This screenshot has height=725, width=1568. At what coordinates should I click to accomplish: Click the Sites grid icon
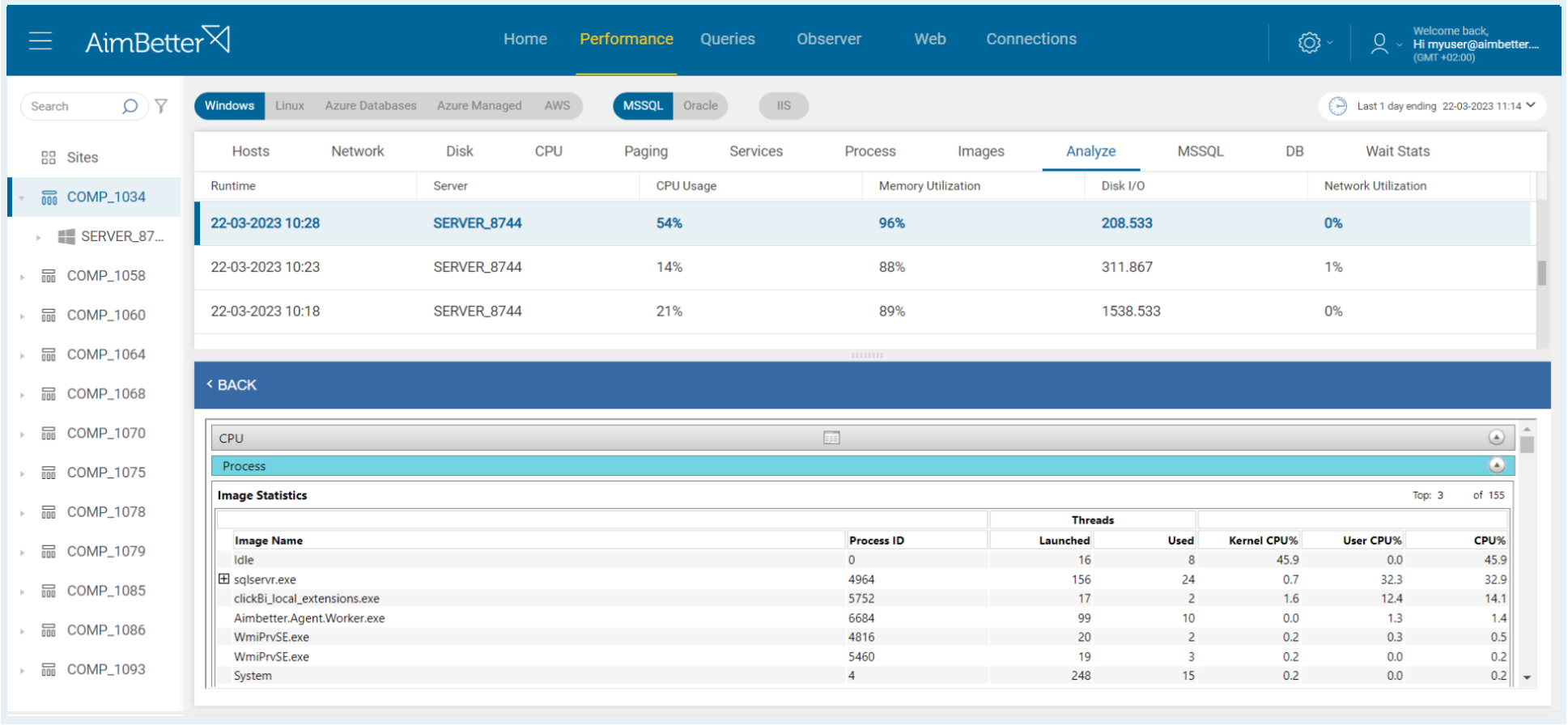point(49,158)
